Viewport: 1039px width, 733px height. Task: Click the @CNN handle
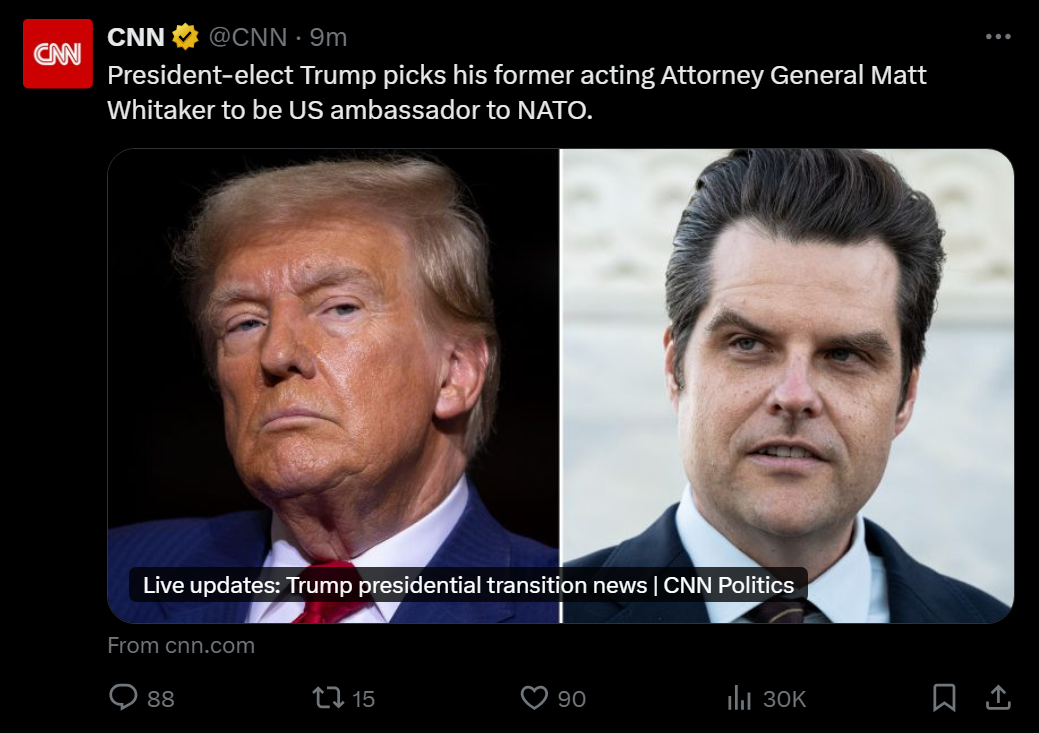[x=248, y=37]
